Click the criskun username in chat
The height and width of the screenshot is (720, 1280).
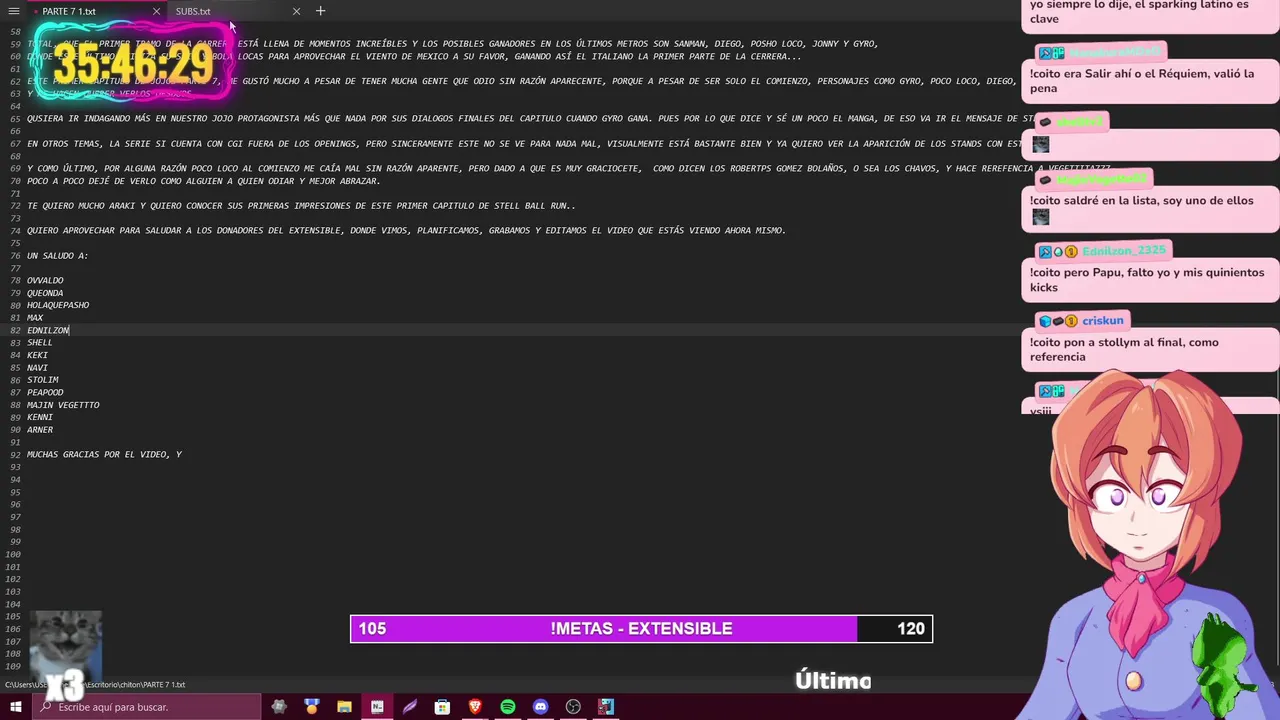[1102, 321]
